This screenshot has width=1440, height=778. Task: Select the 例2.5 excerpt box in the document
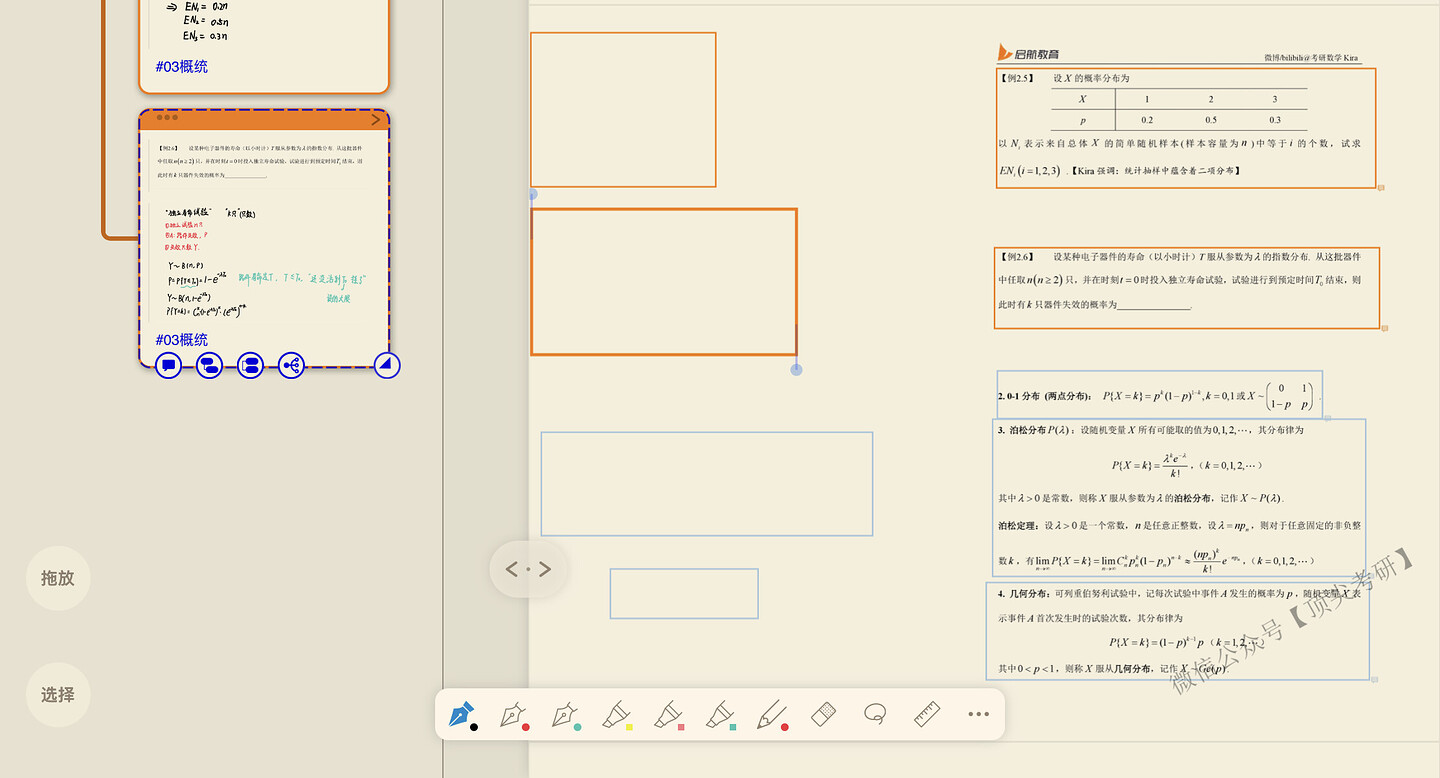click(x=1186, y=128)
